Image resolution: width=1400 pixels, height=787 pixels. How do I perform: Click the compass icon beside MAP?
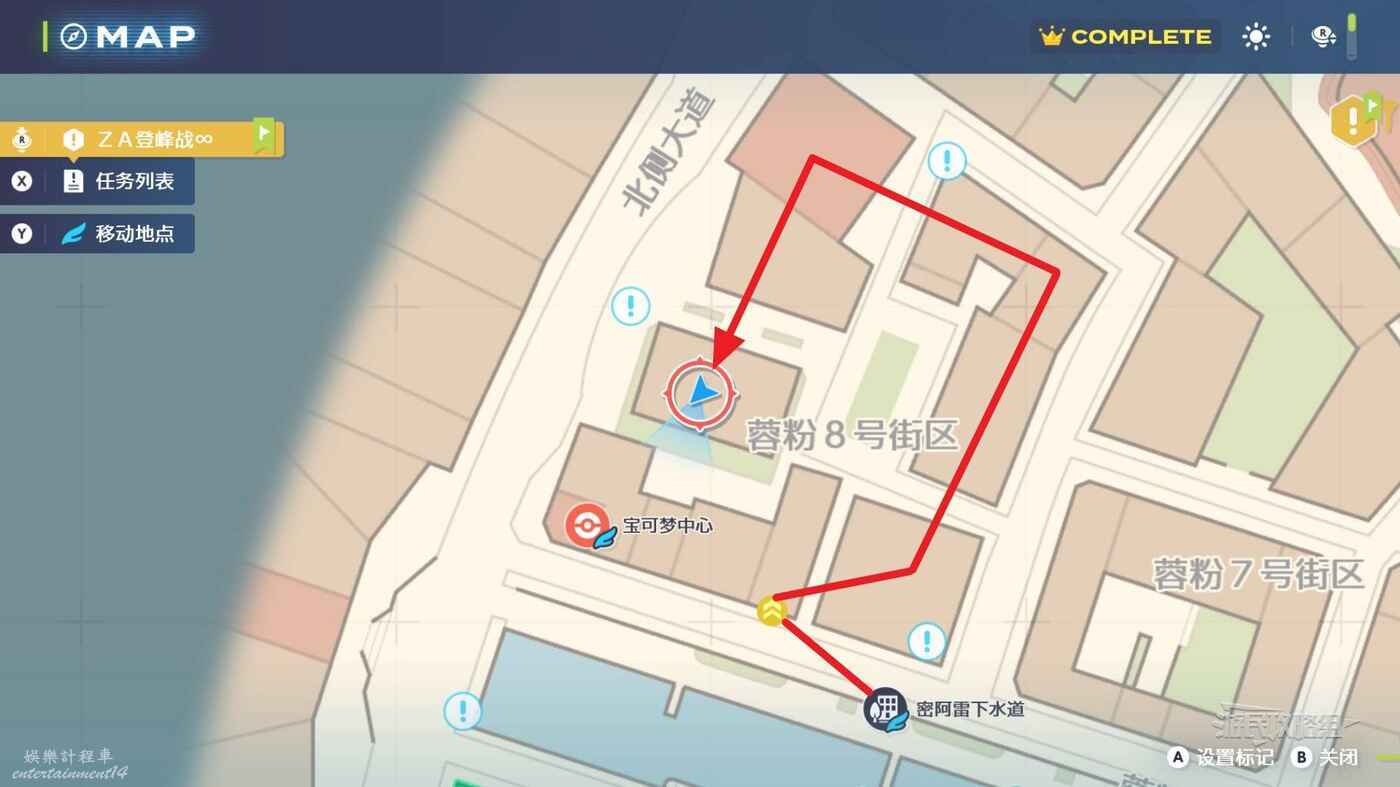tap(74, 37)
